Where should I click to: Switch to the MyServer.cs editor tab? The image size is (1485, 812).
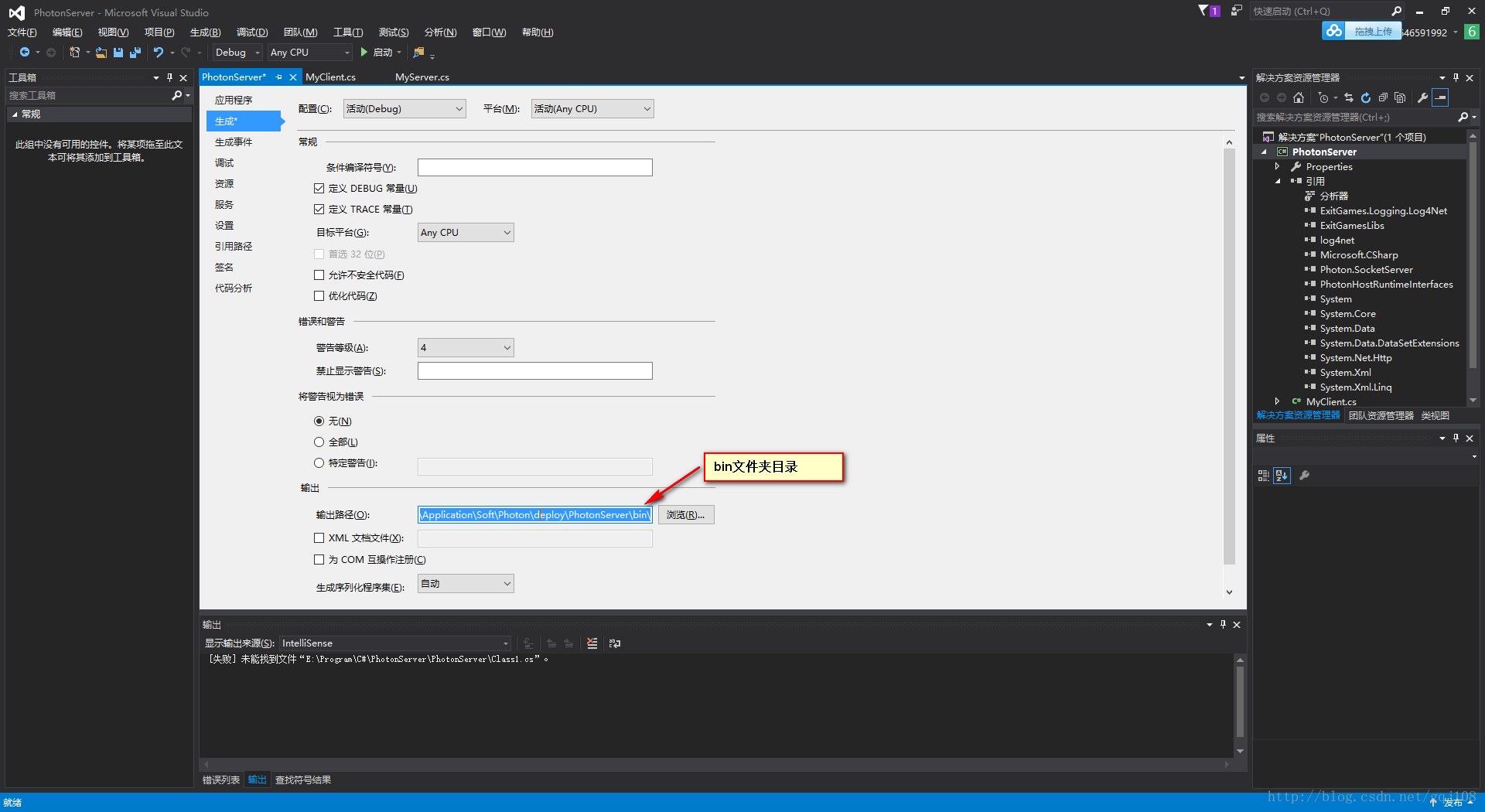click(422, 77)
